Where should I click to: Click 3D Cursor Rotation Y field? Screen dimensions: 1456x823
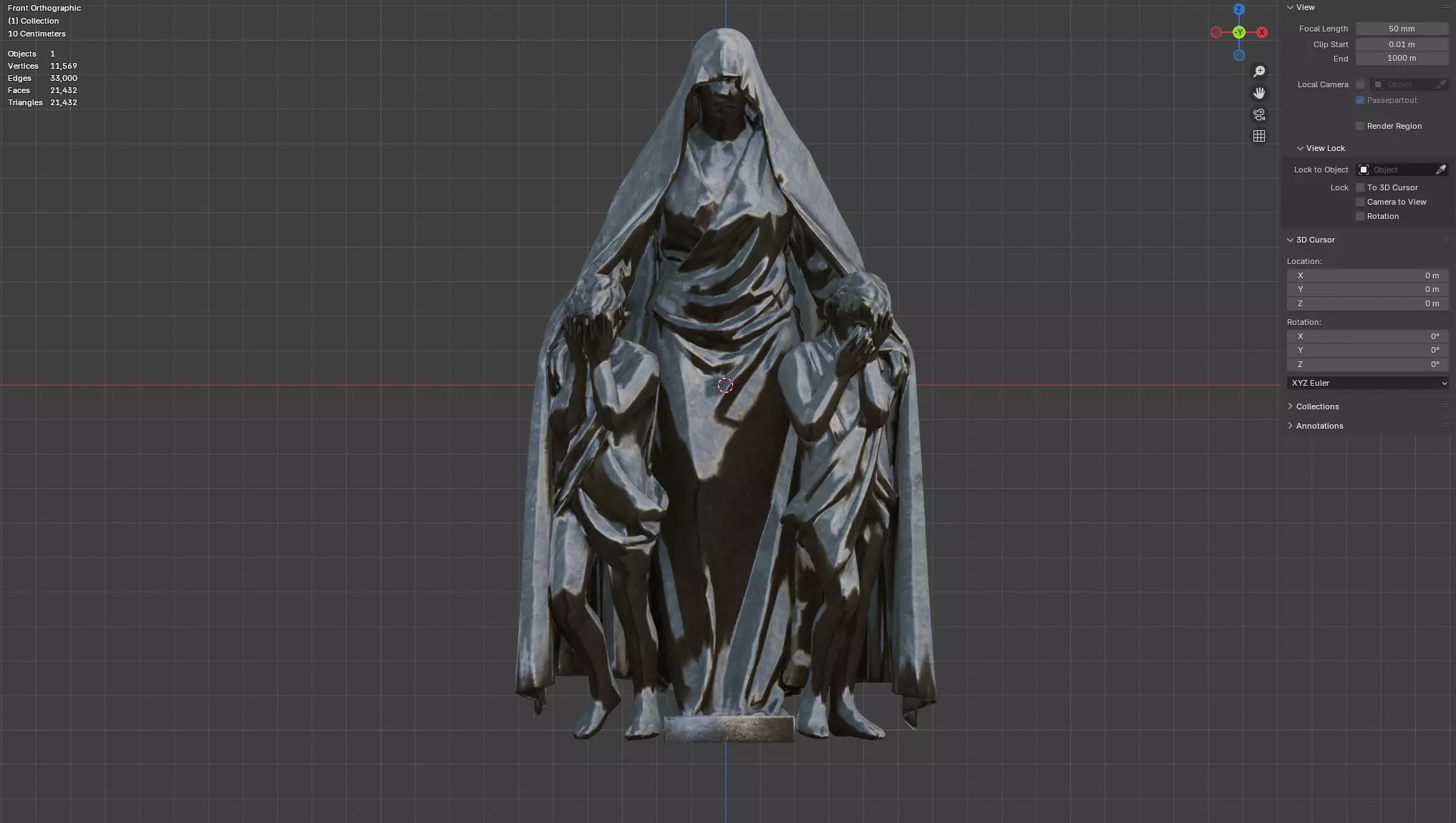click(x=1368, y=350)
